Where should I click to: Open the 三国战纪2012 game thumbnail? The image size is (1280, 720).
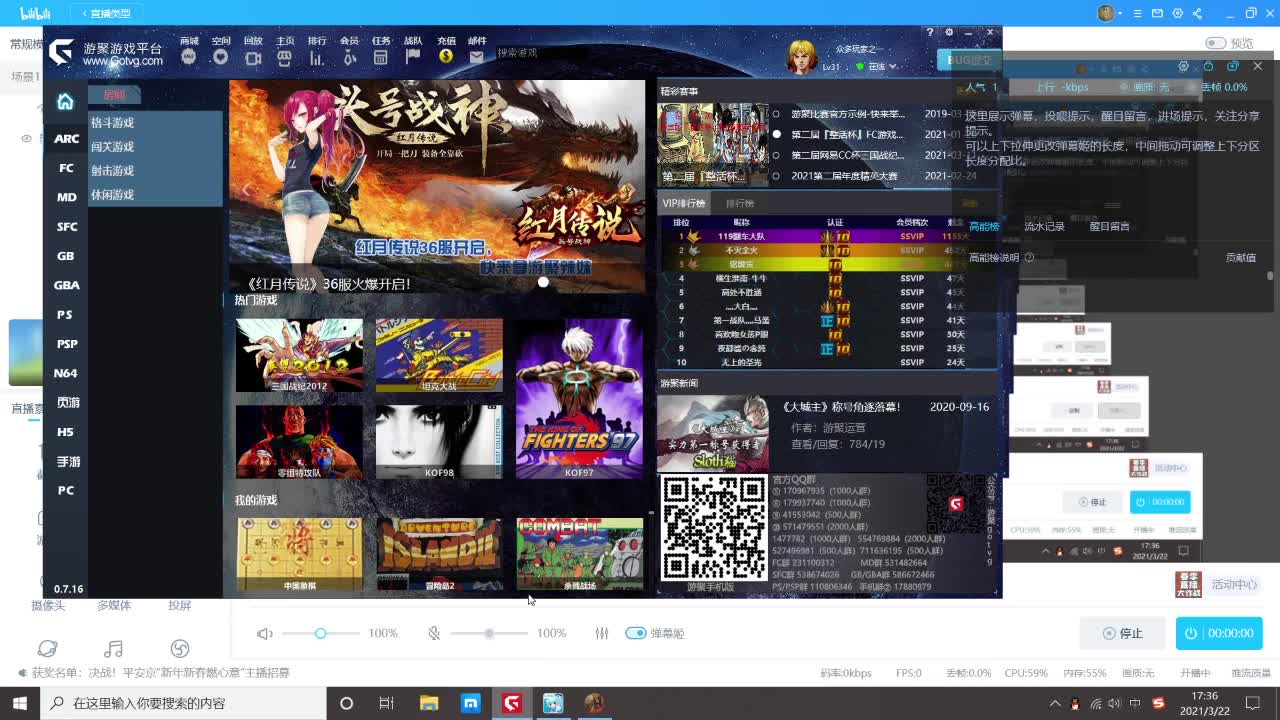[299, 355]
